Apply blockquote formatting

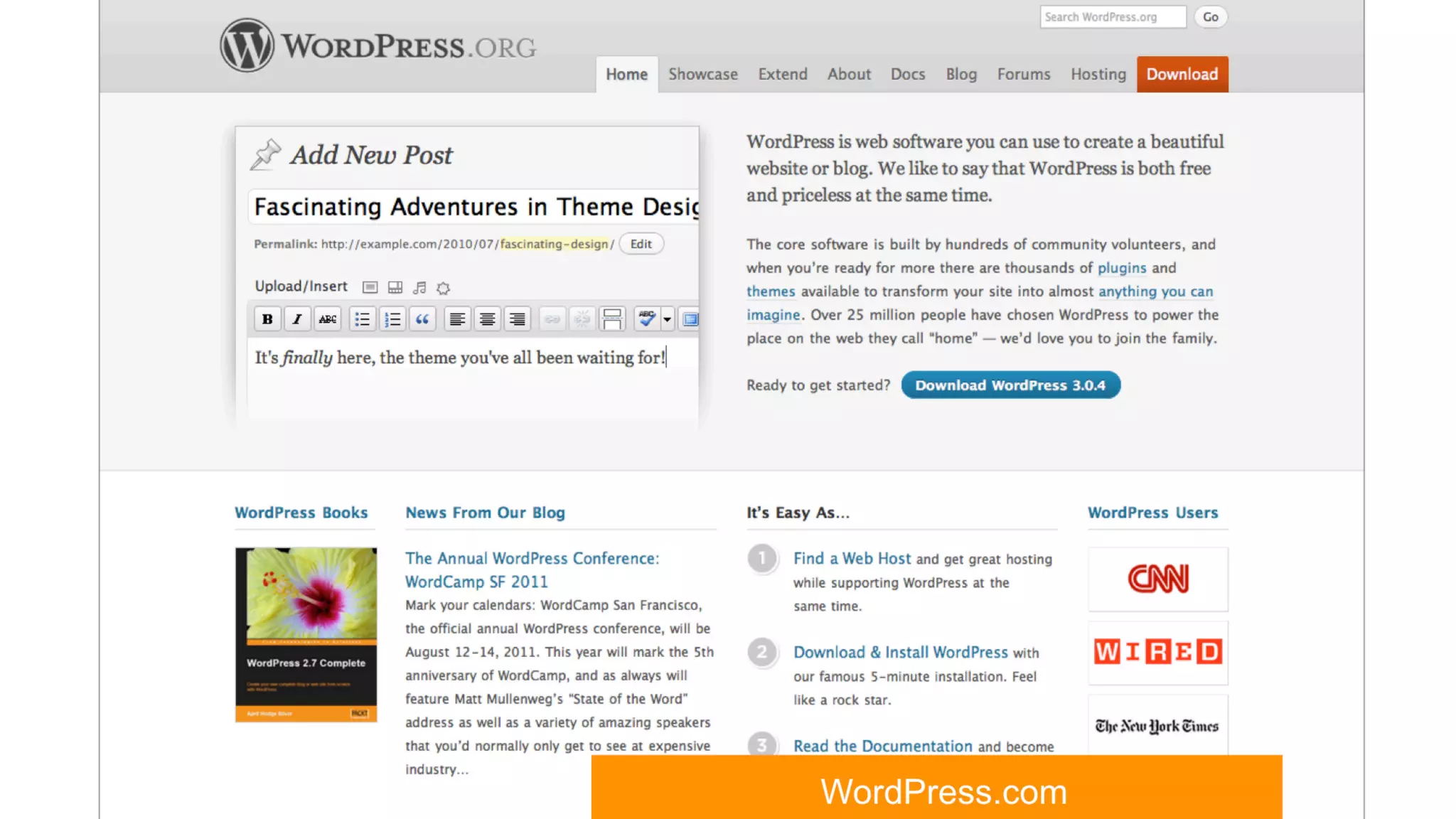coord(422,319)
